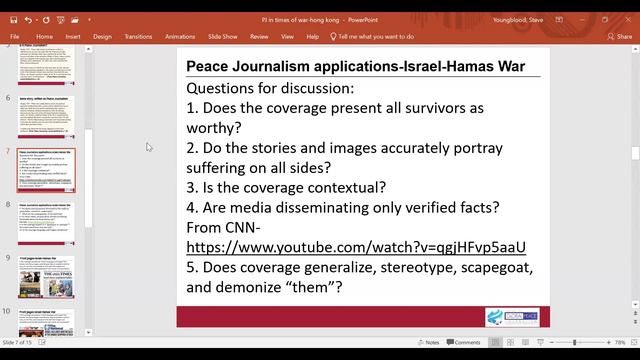The width and height of the screenshot is (640, 360).
Task: Start slide show from beginning icon in quick access toolbar
Action: pyautogui.click(x=60, y=20)
